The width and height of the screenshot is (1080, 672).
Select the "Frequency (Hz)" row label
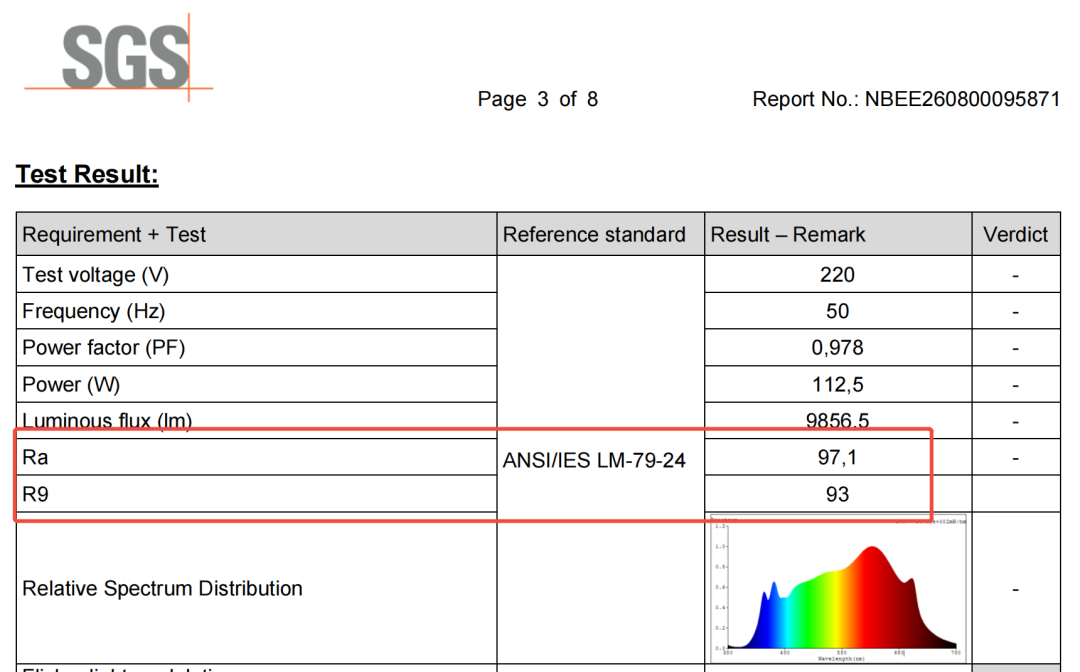[x=94, y=311]
